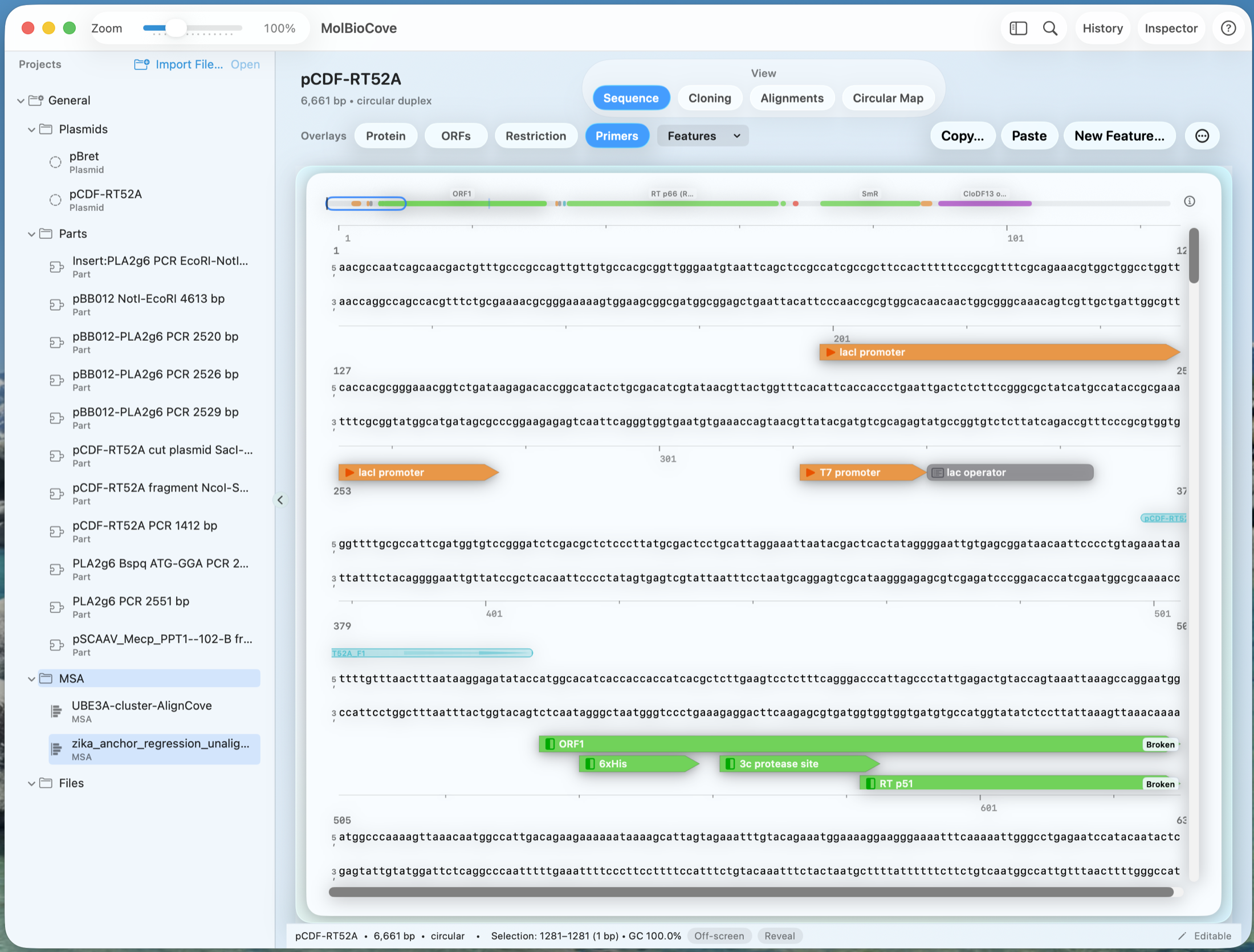
Task: Click the MSA icon beside UBE3A-cluster-AlignCove
Action: pyautogui.click(x=56, y=711)
